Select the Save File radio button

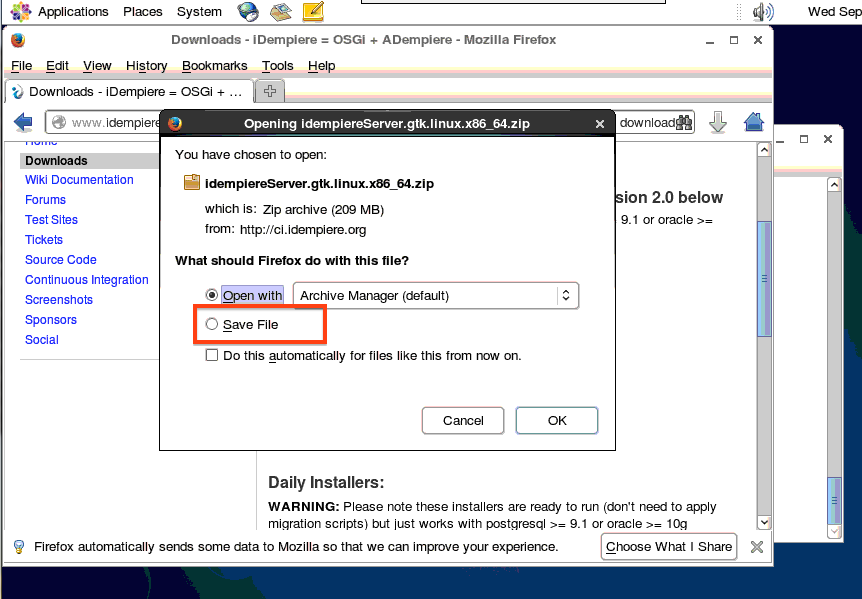pos(212,324)
